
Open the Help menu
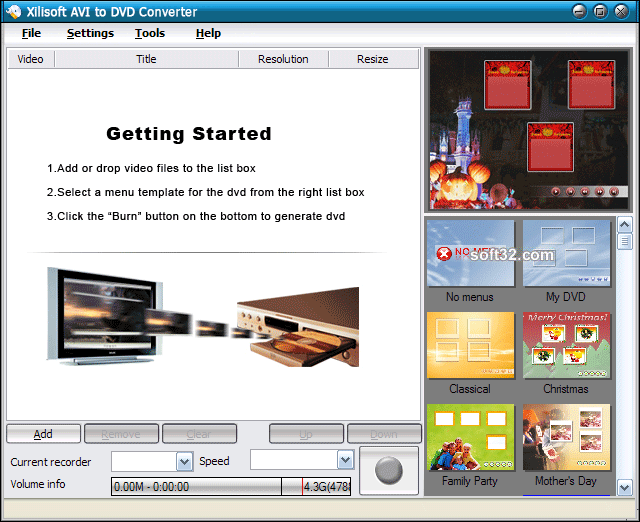[x=208, y=33]
